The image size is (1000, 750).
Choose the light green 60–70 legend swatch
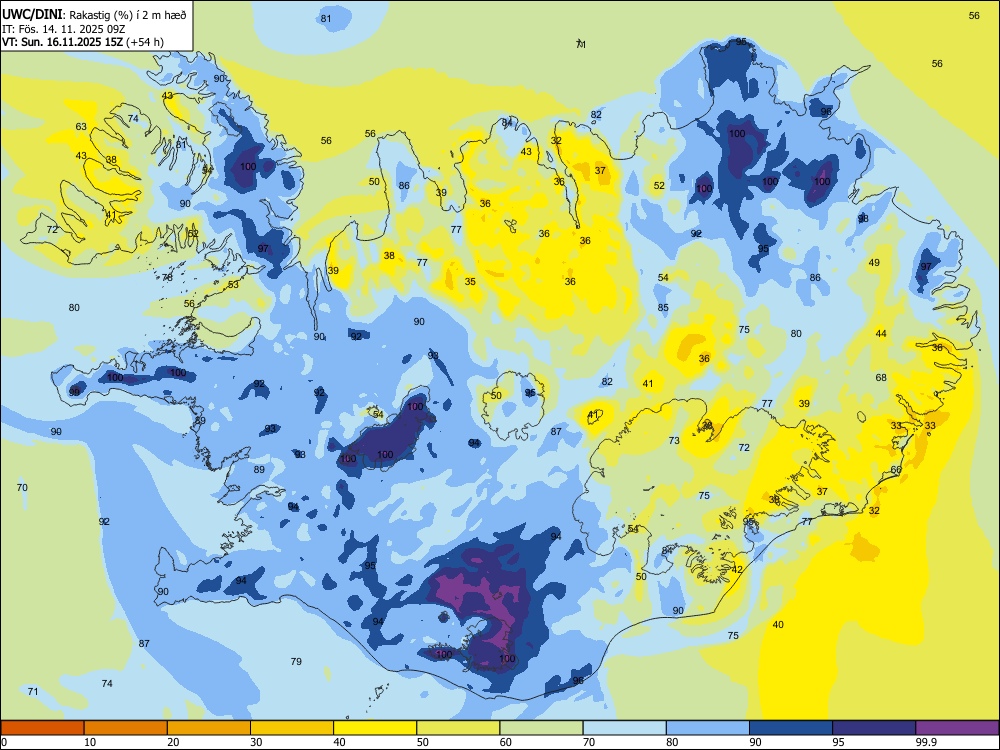click(x=541, y=728)
